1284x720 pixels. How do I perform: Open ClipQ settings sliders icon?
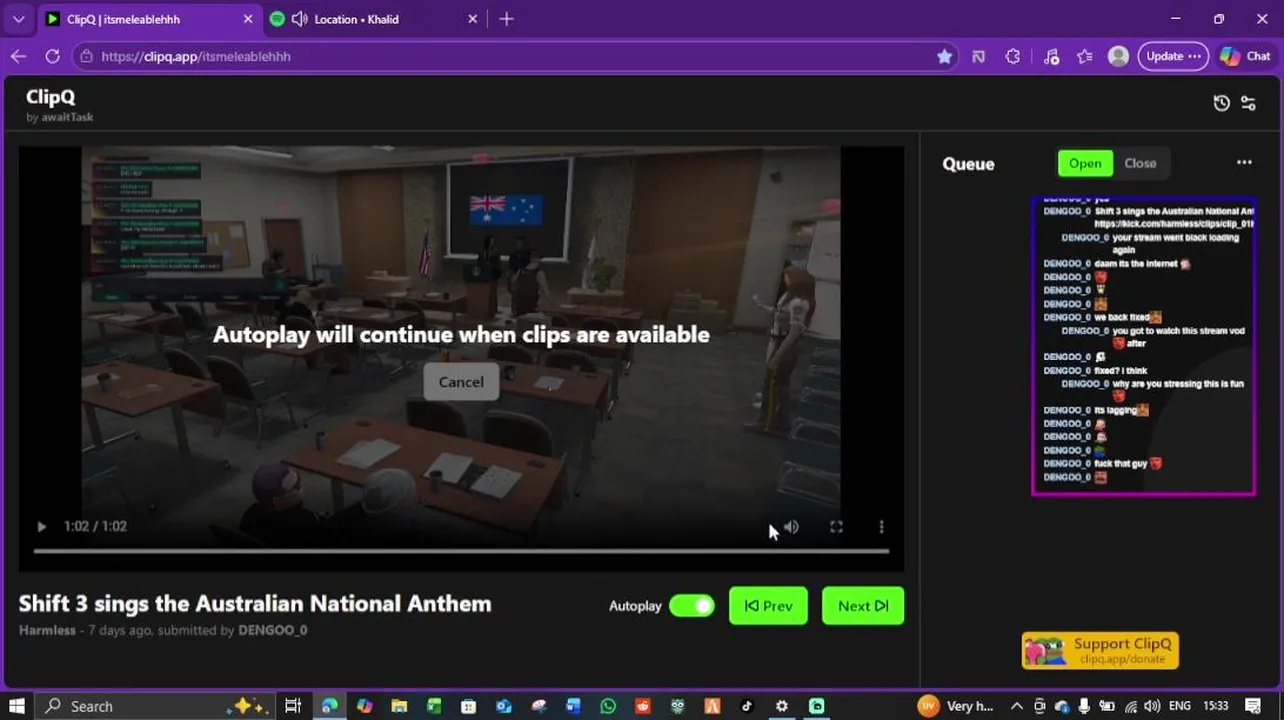click(1248, 103)
